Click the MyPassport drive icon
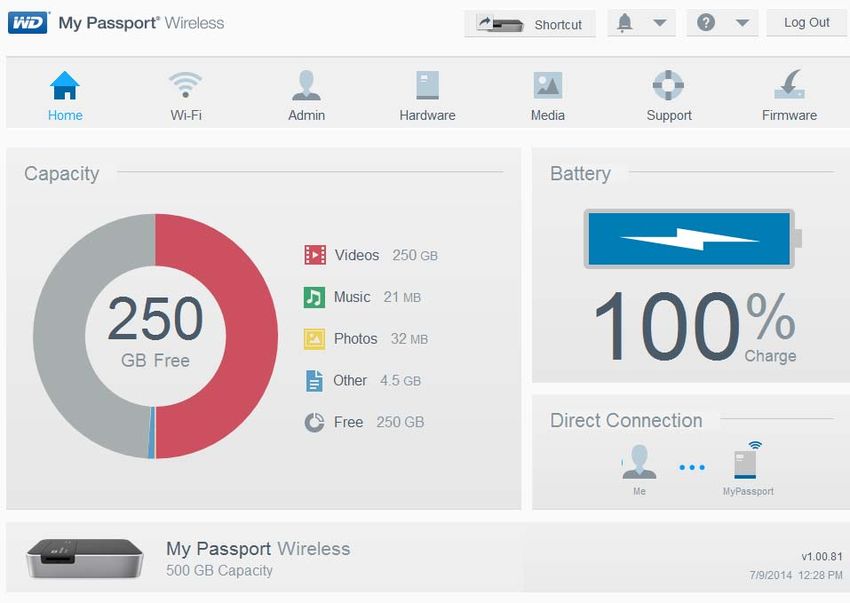Image resolution: width=850 pixels, height=603 pixels. (x=748, y=460)
